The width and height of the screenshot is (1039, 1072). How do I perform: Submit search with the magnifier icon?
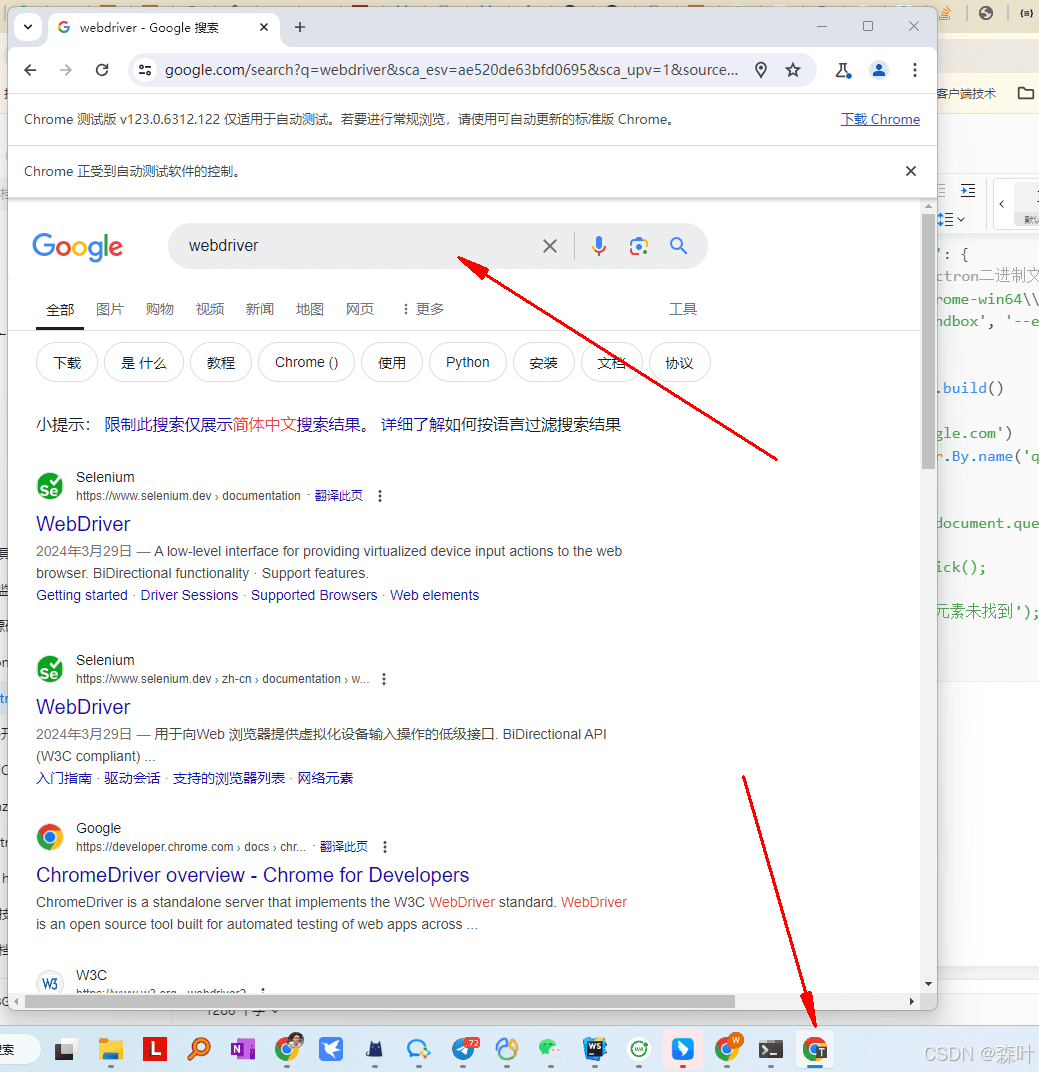[678, 246]
